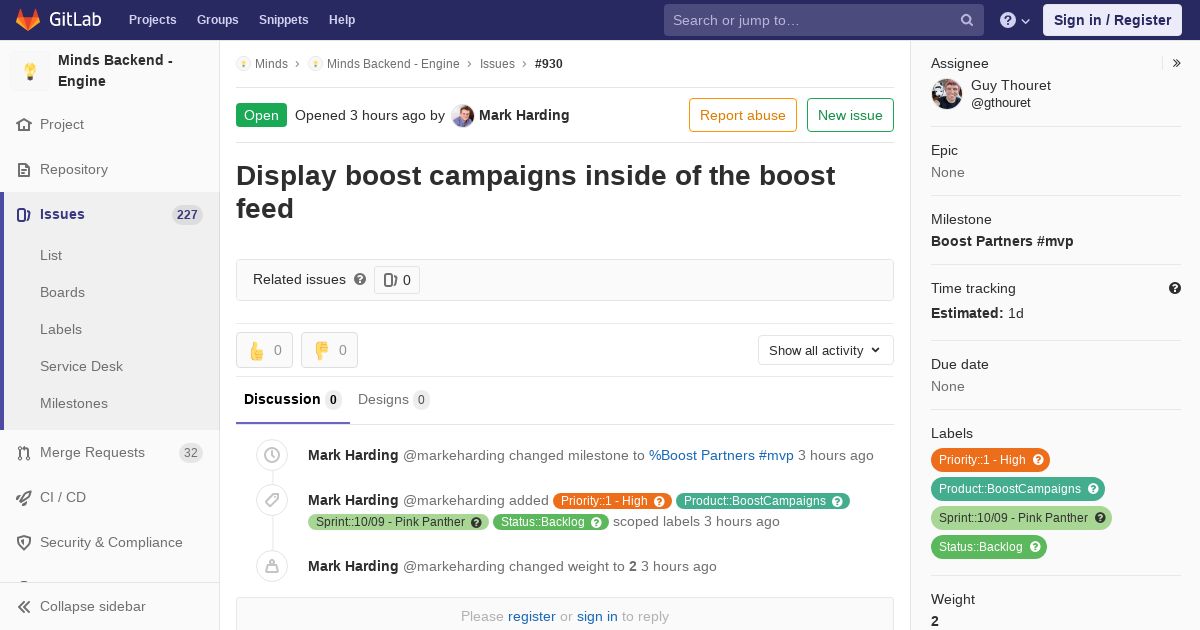Give the issue a thumbs up

coord(264,350)
